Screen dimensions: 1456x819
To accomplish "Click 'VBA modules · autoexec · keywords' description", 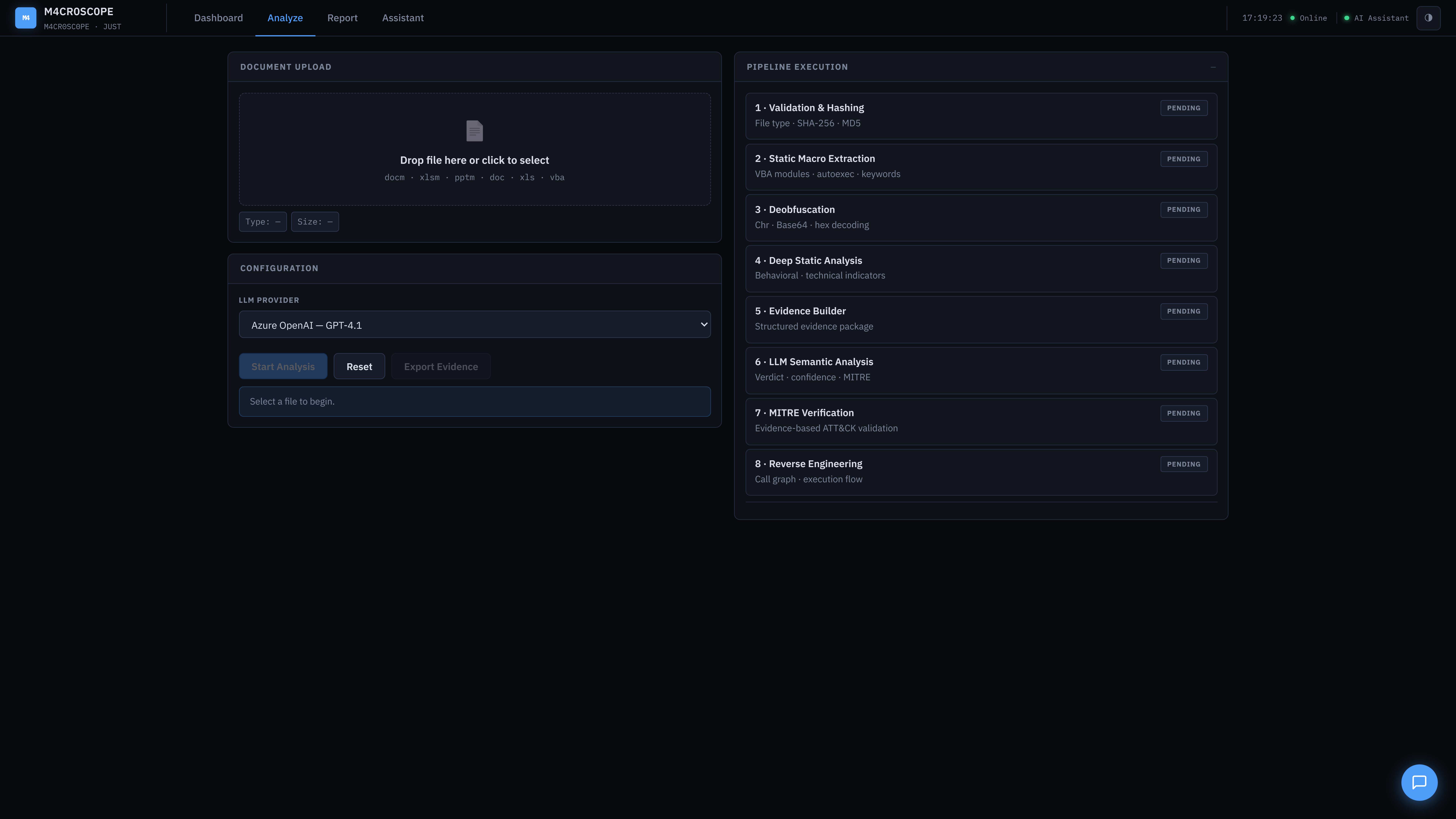I will point(828,174).
